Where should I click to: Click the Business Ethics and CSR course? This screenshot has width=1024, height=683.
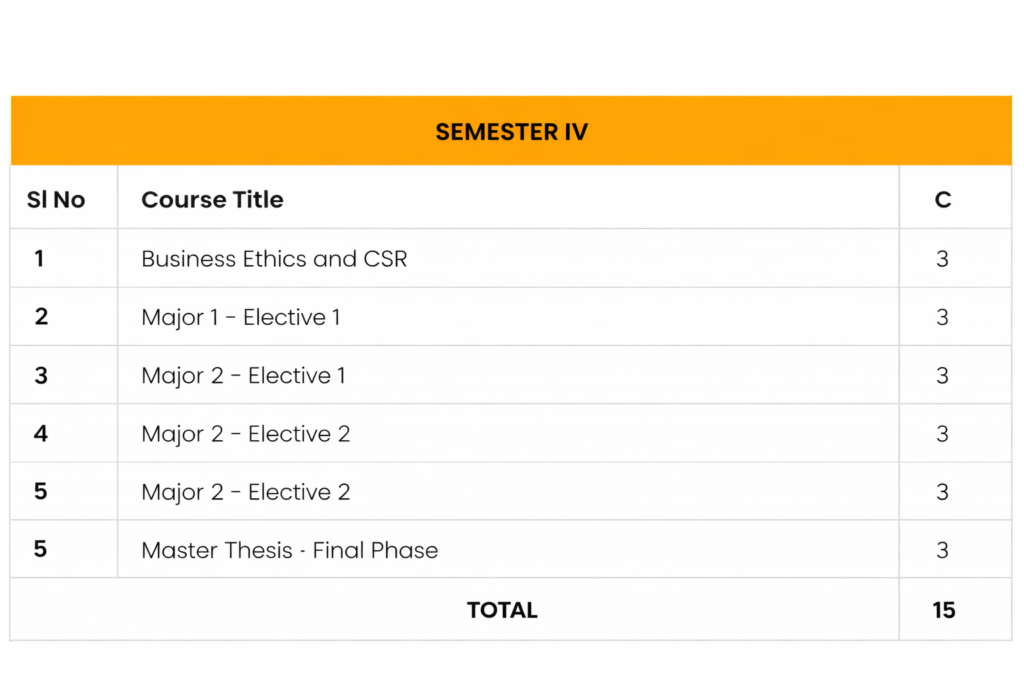click(274, 259)
